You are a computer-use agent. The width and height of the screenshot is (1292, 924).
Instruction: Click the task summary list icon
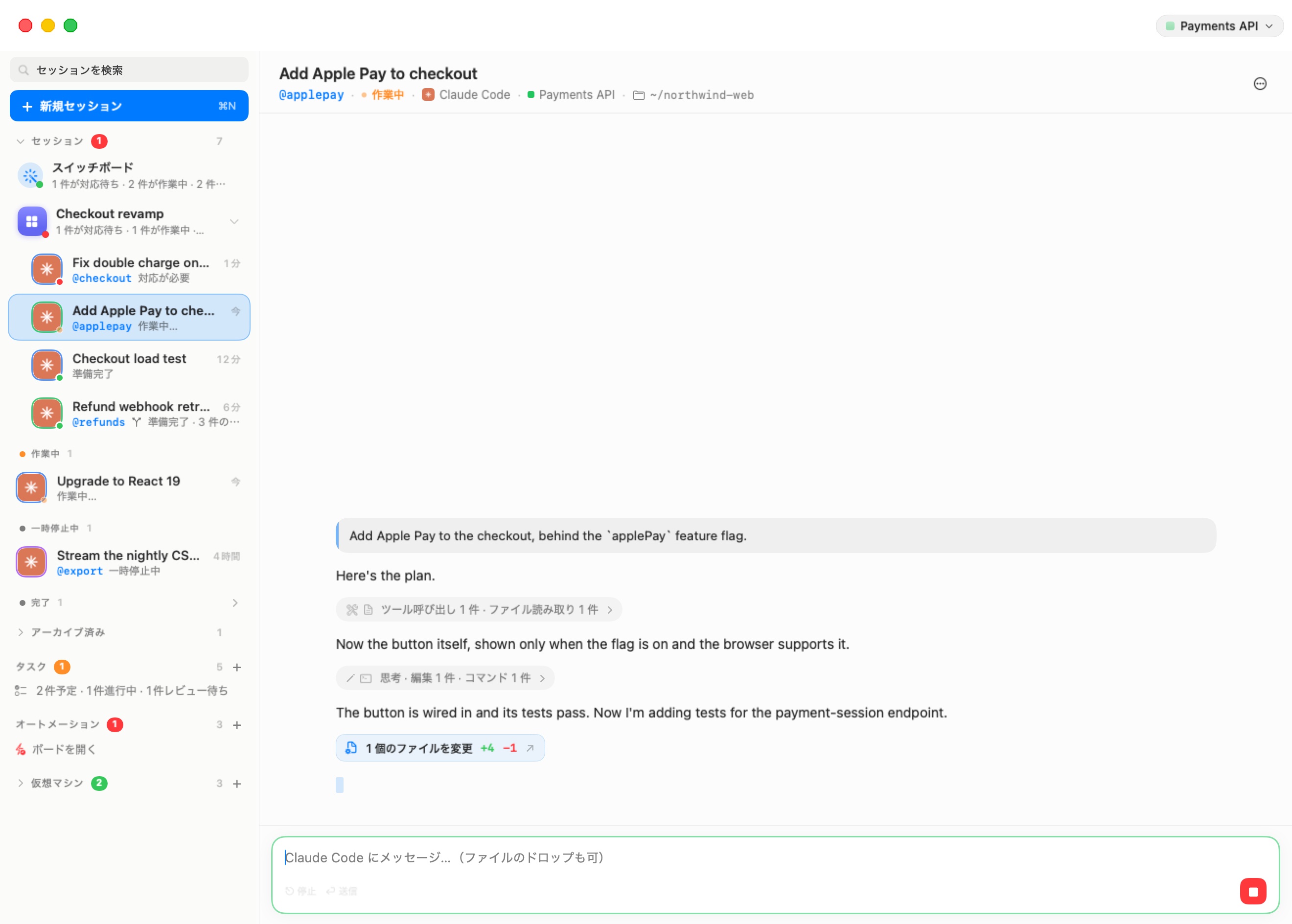click(21, 691)
